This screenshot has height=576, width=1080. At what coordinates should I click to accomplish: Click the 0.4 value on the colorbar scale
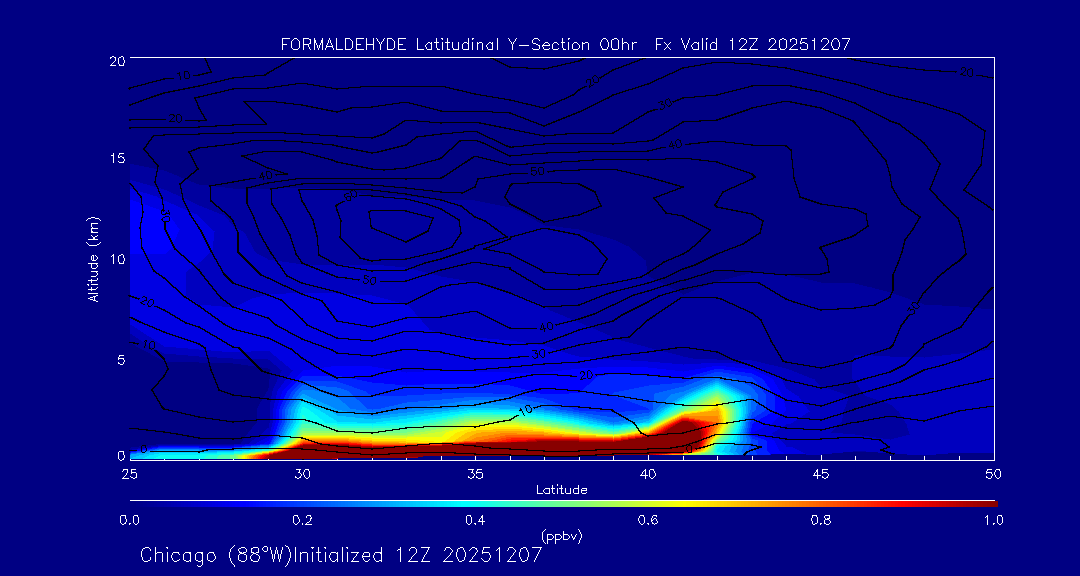(x=475, y=520)
